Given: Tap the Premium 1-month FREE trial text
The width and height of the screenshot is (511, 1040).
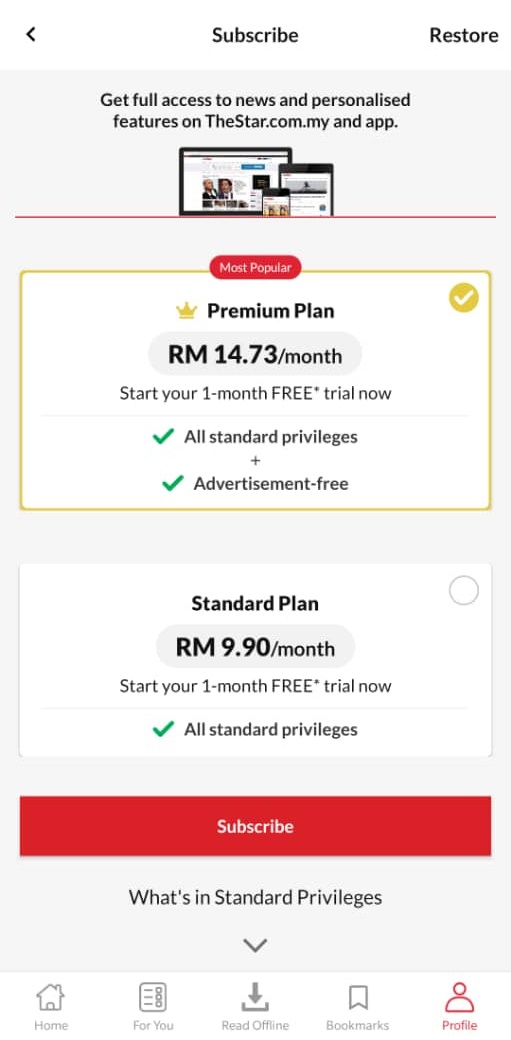Looking at the screenshot, I should [256, 393].
